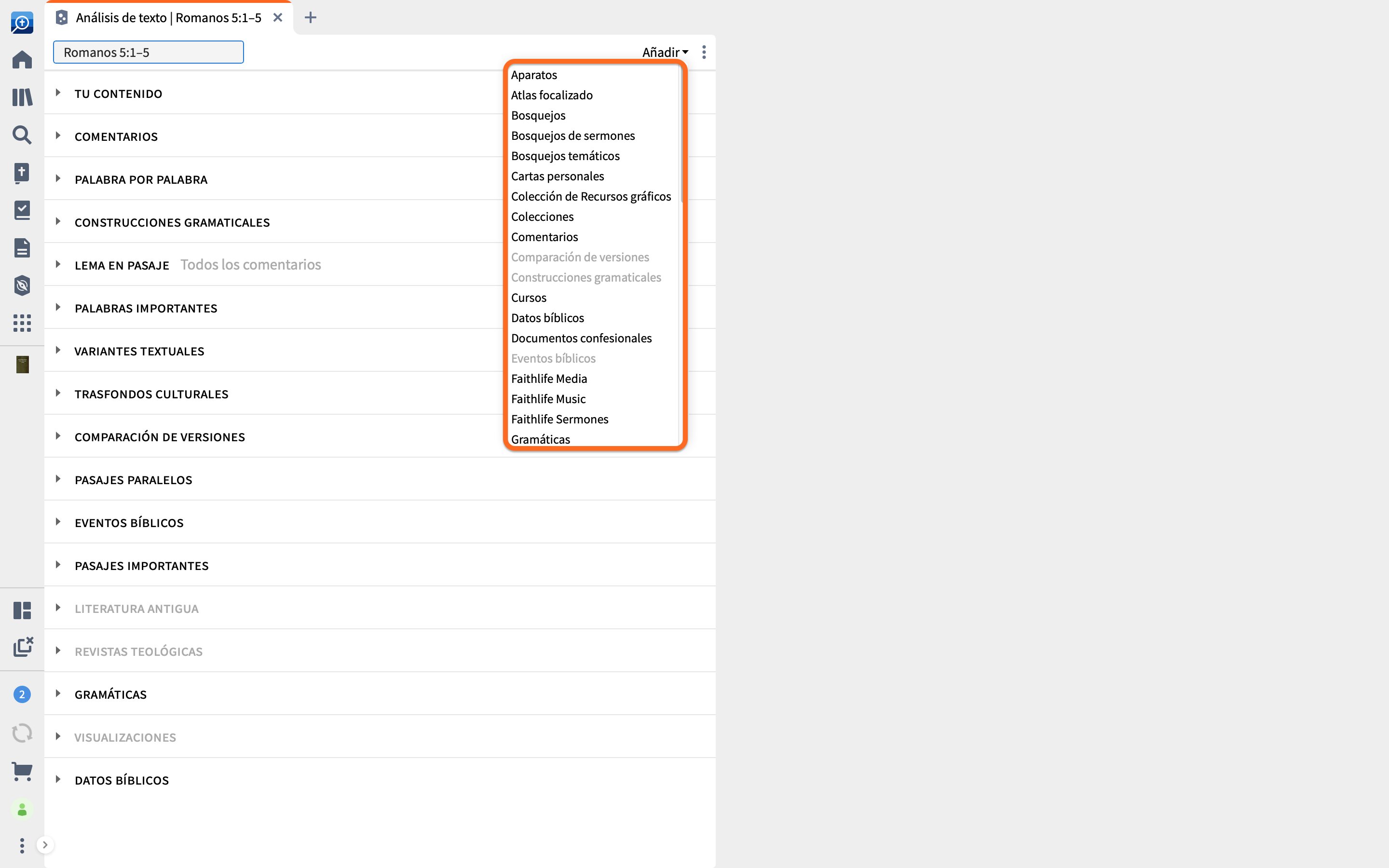Click Todos los comentarios link
Image resolution: width=1389 pixels, height=868 pixels.
251,265
